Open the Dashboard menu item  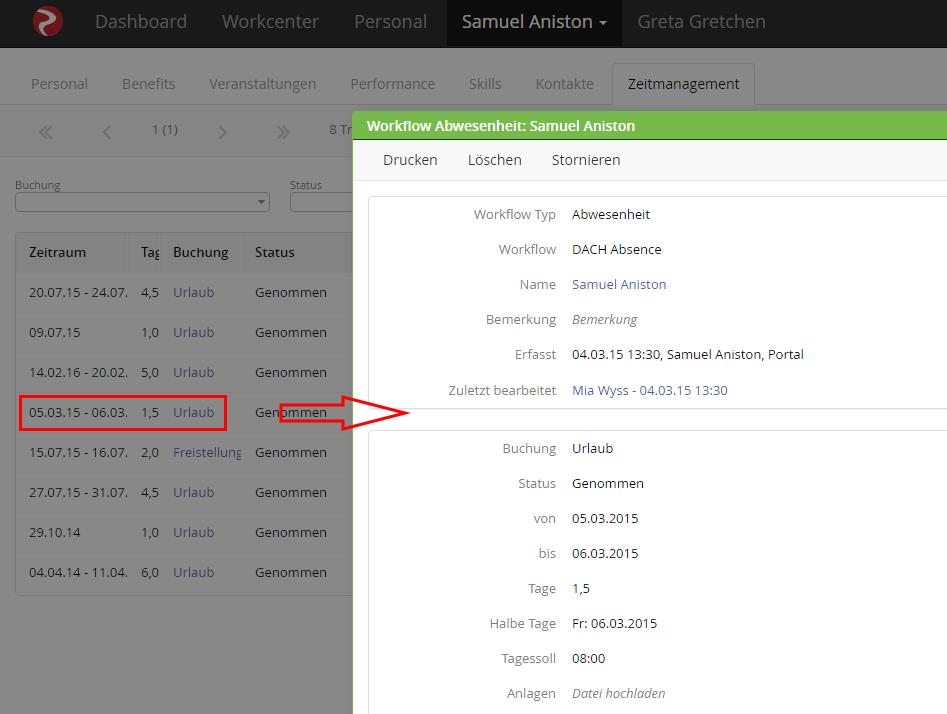[x=141, y=22]
